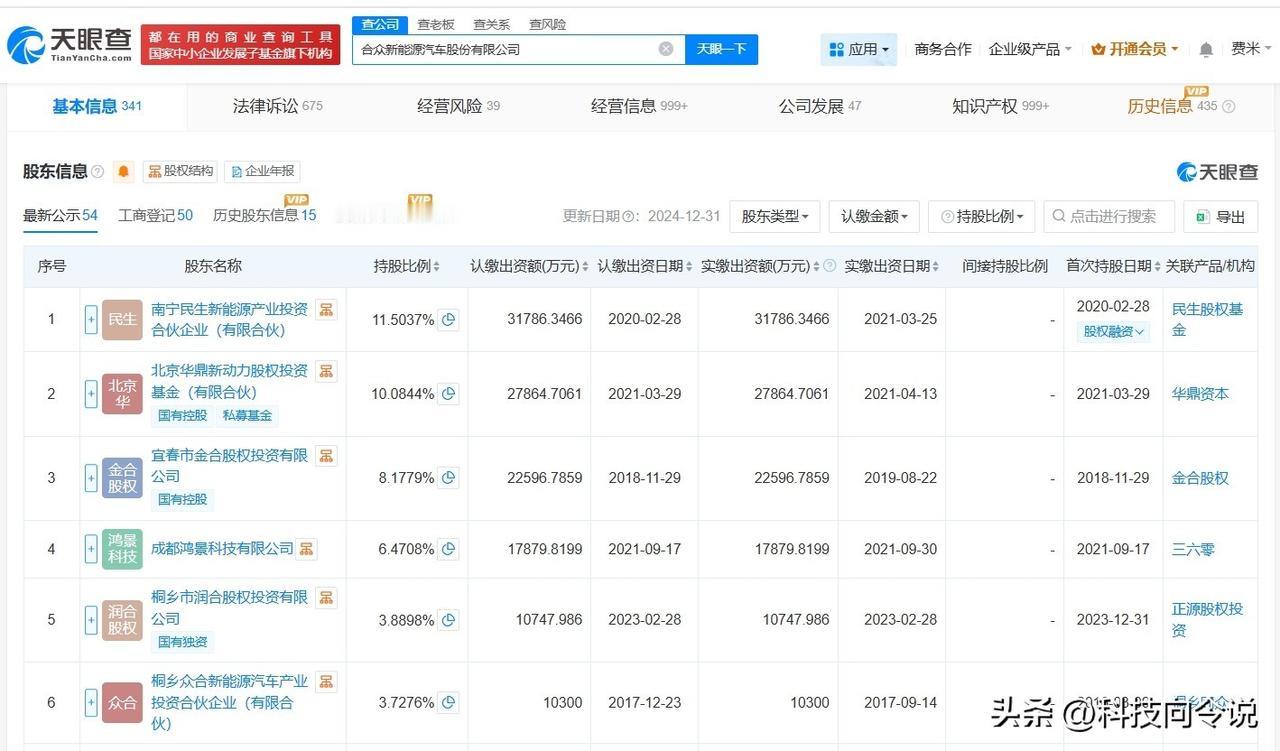
Task: Select the 查老板 search mode tab
Action: click(x=436, y=24)
